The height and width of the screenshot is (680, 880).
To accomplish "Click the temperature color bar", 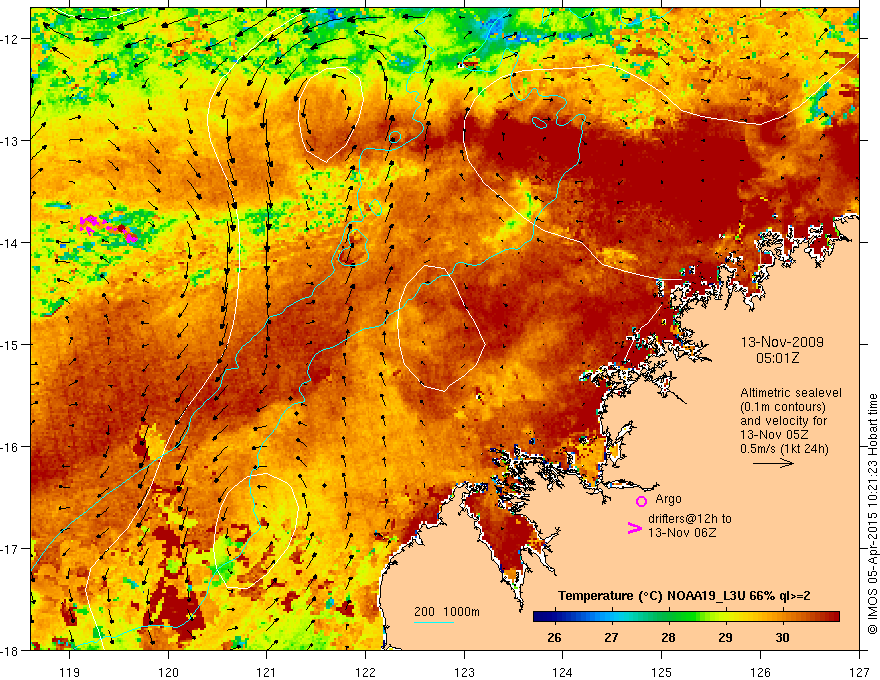I will [686, 617].
